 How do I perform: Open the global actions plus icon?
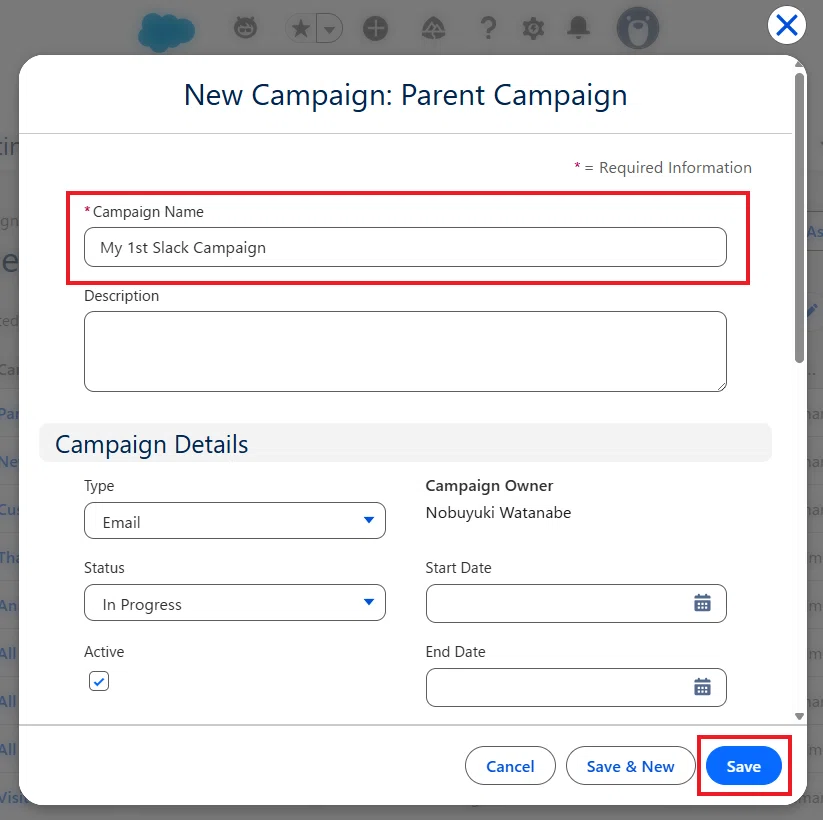(x=375, y=28)
